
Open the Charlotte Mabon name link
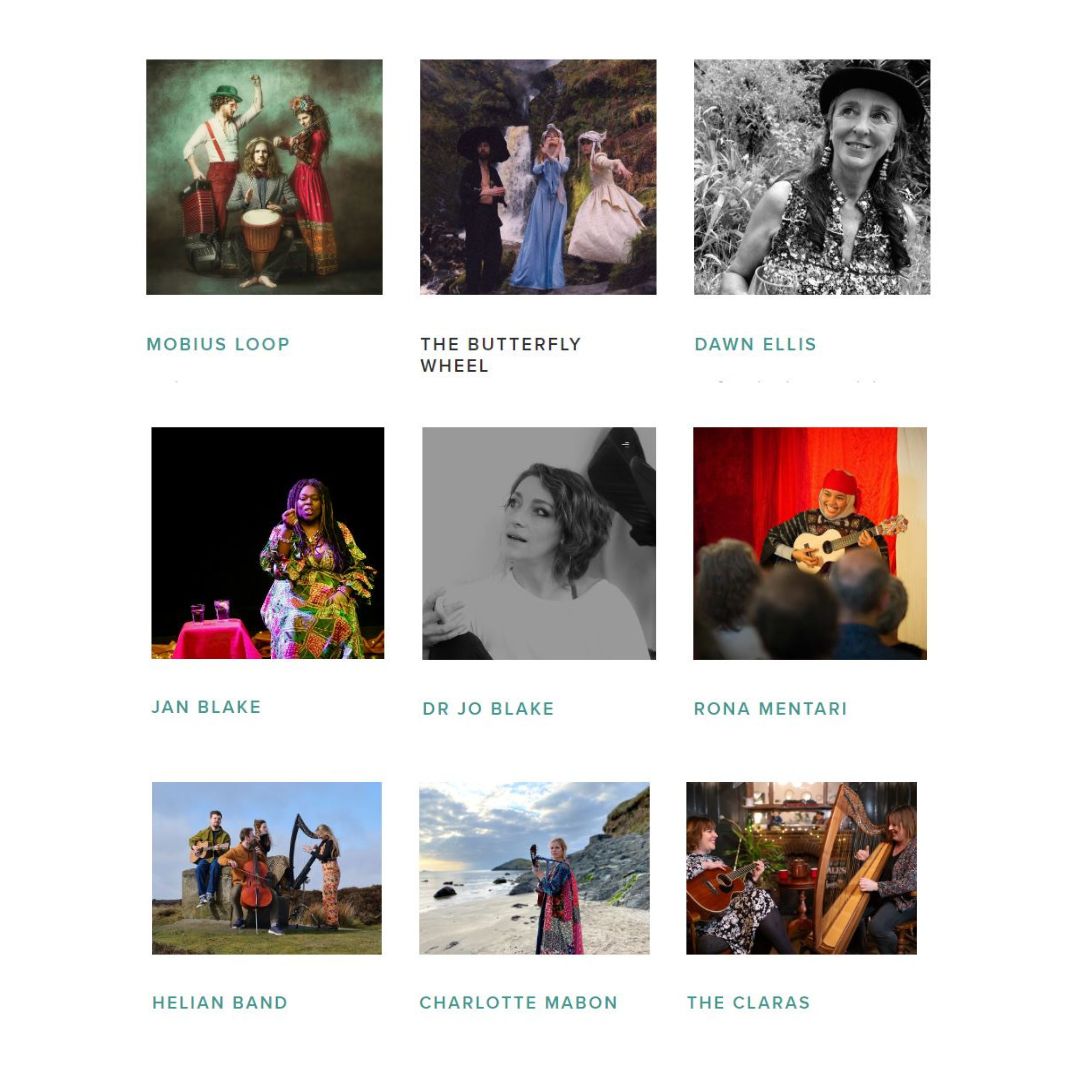(x=519, y=1002)
